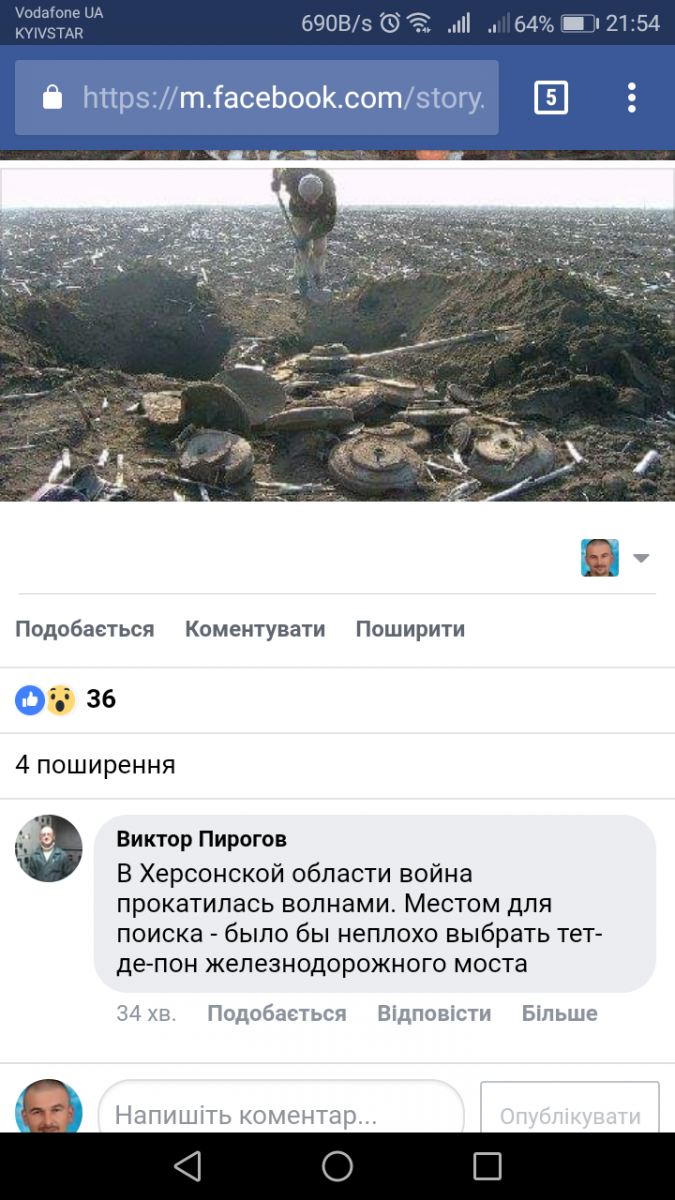Click Відповісти to reply to comment
The height and width of the screenshot is (1200, 675).
pyautogui.click(x=434, y=1013)
